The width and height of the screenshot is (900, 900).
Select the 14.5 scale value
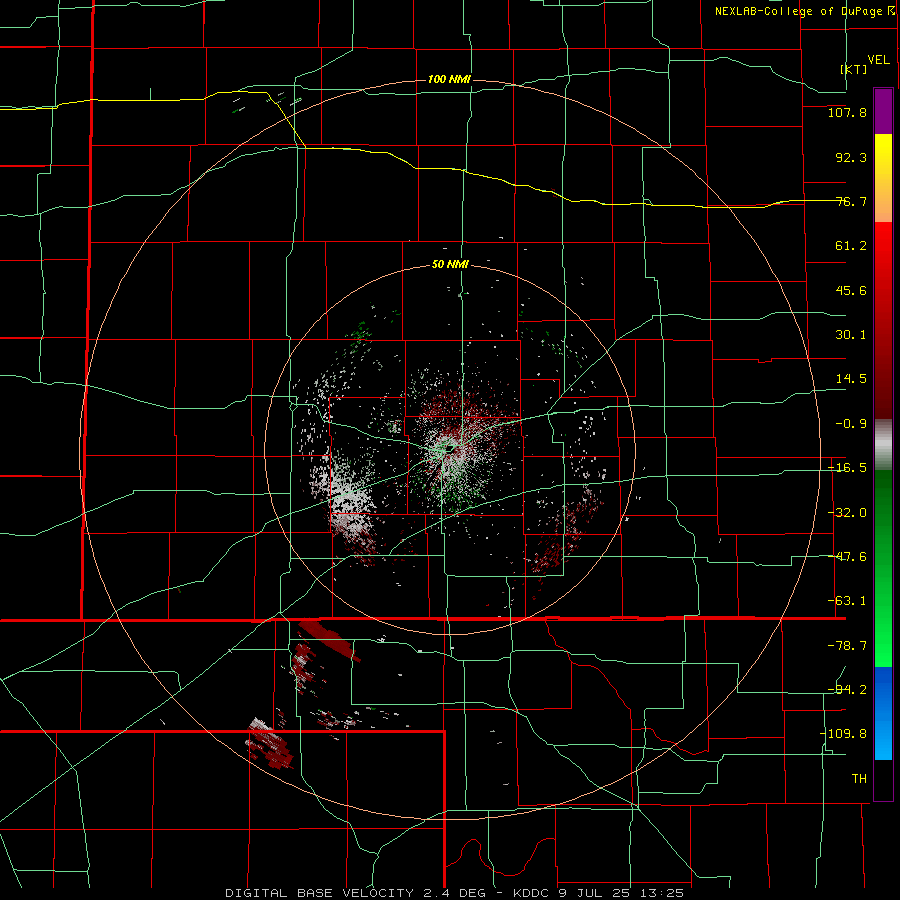851,379
